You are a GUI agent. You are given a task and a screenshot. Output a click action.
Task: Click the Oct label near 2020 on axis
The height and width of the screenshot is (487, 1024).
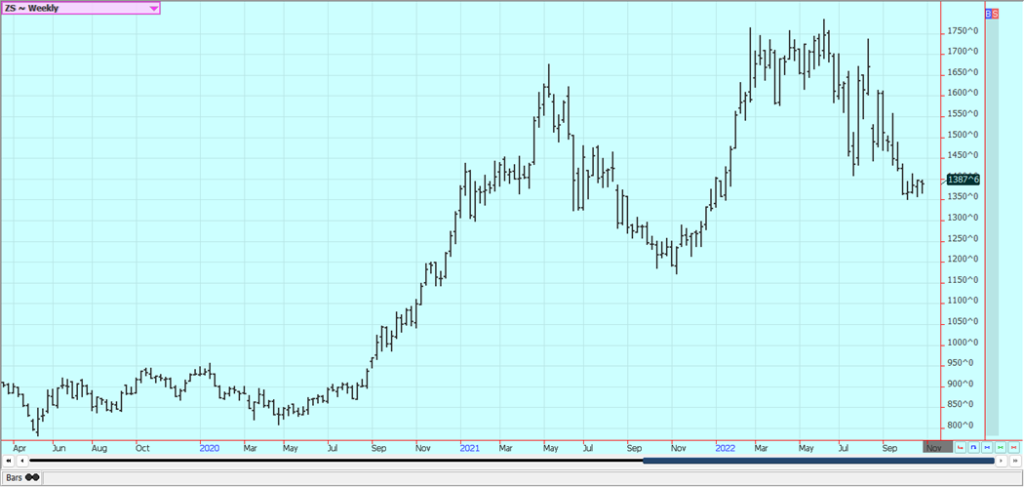(142, 448)
